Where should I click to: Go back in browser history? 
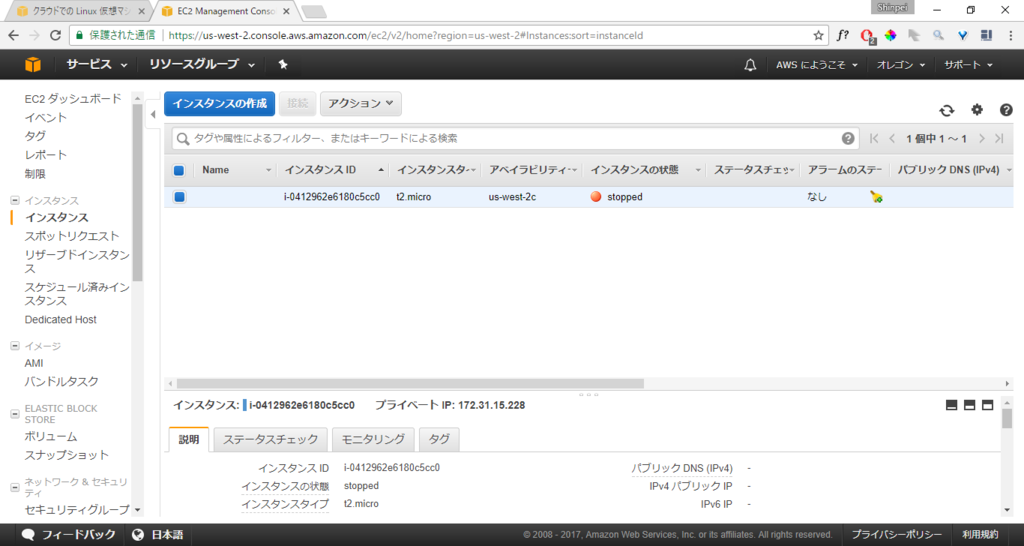[14, 35]
